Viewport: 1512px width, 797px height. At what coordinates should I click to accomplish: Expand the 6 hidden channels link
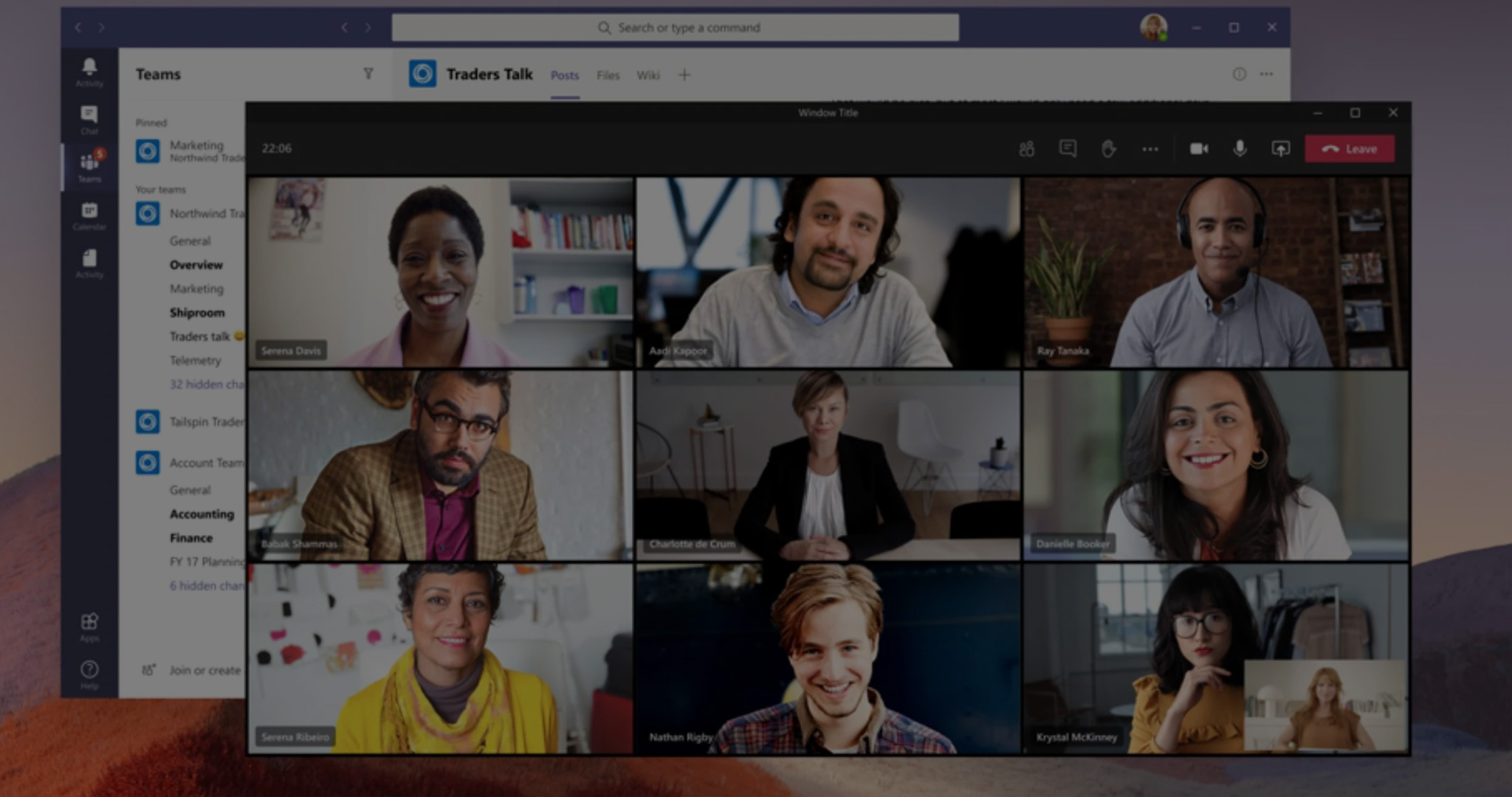(207, 585)
